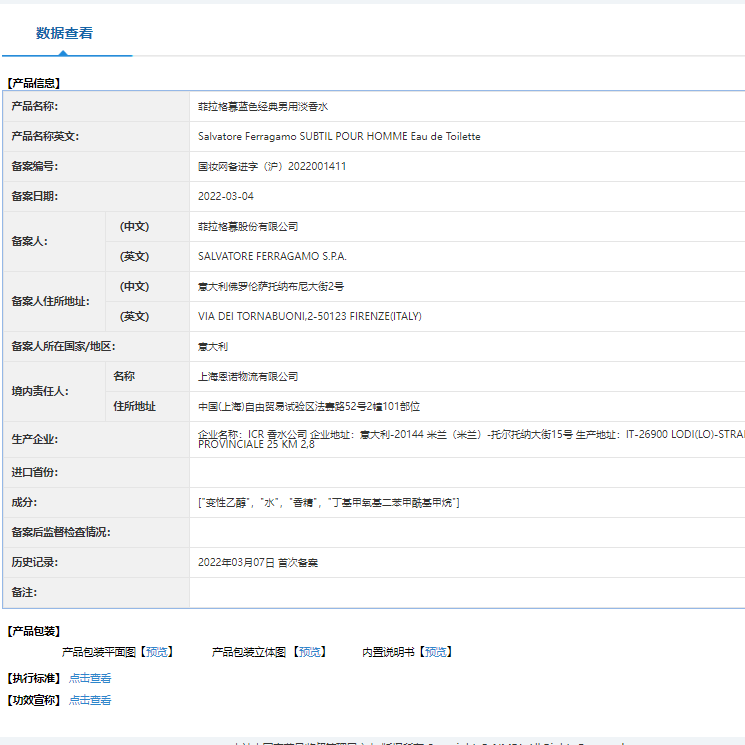The width and height of the screenshot is (745, 745).
Task: Click the 境内责任人 住所地址 value
Action: pyautogui.click(x=309, y=406)
